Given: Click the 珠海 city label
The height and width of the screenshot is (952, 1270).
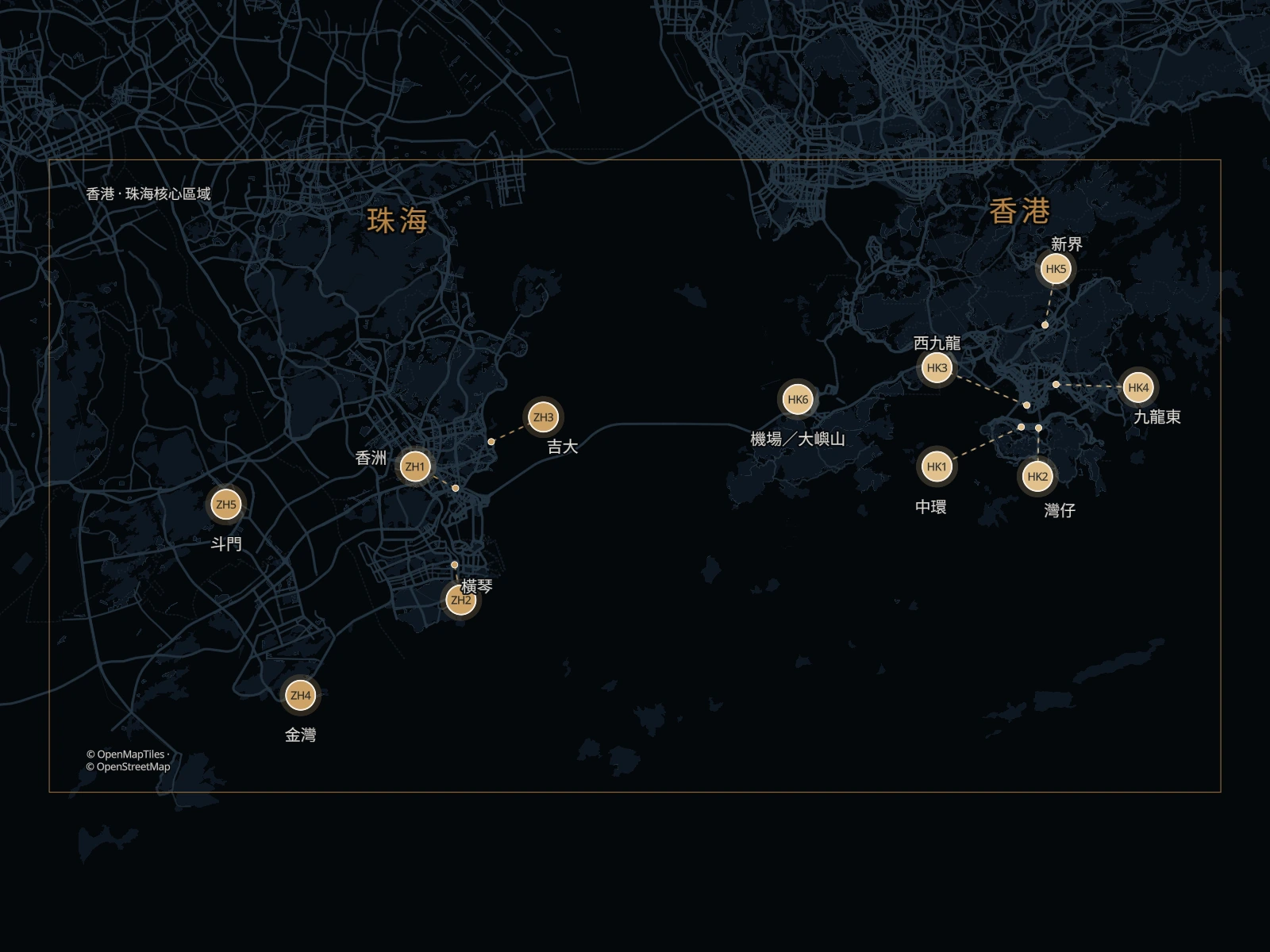Looking at the screenshot, I should click(x=398, y=221).
